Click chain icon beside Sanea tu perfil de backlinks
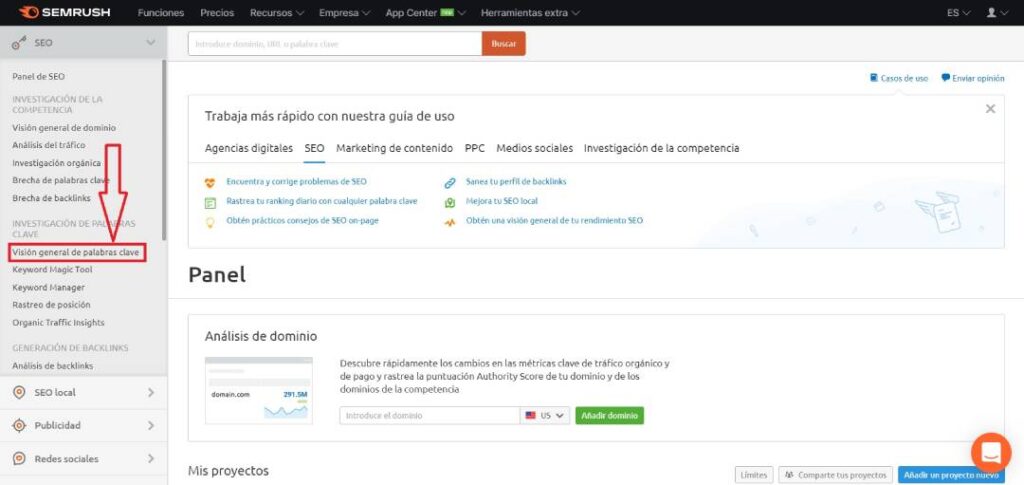Viewport: 1024px width, 485px height. point(449,183)
